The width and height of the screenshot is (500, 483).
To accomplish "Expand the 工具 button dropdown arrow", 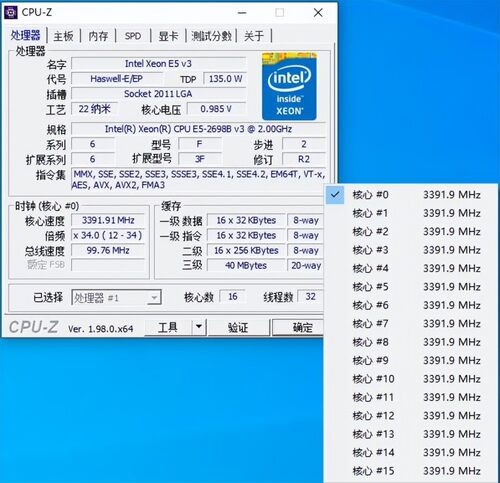I will [x=199, y=327].
